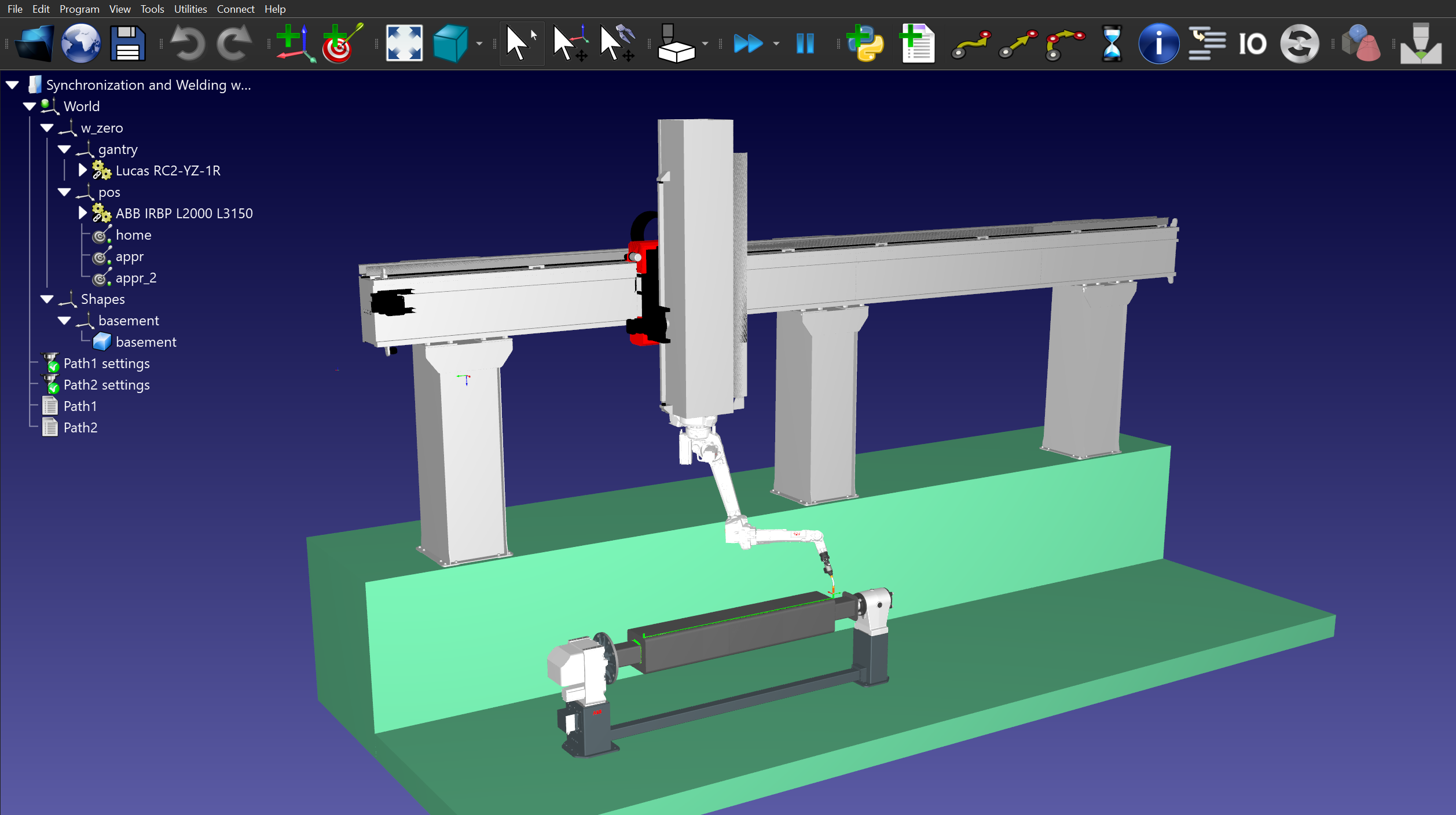Image resolution: width=1456 pixels, height=815 pixels.
Task: Add a new target
Action: click(x=342, y=43)
